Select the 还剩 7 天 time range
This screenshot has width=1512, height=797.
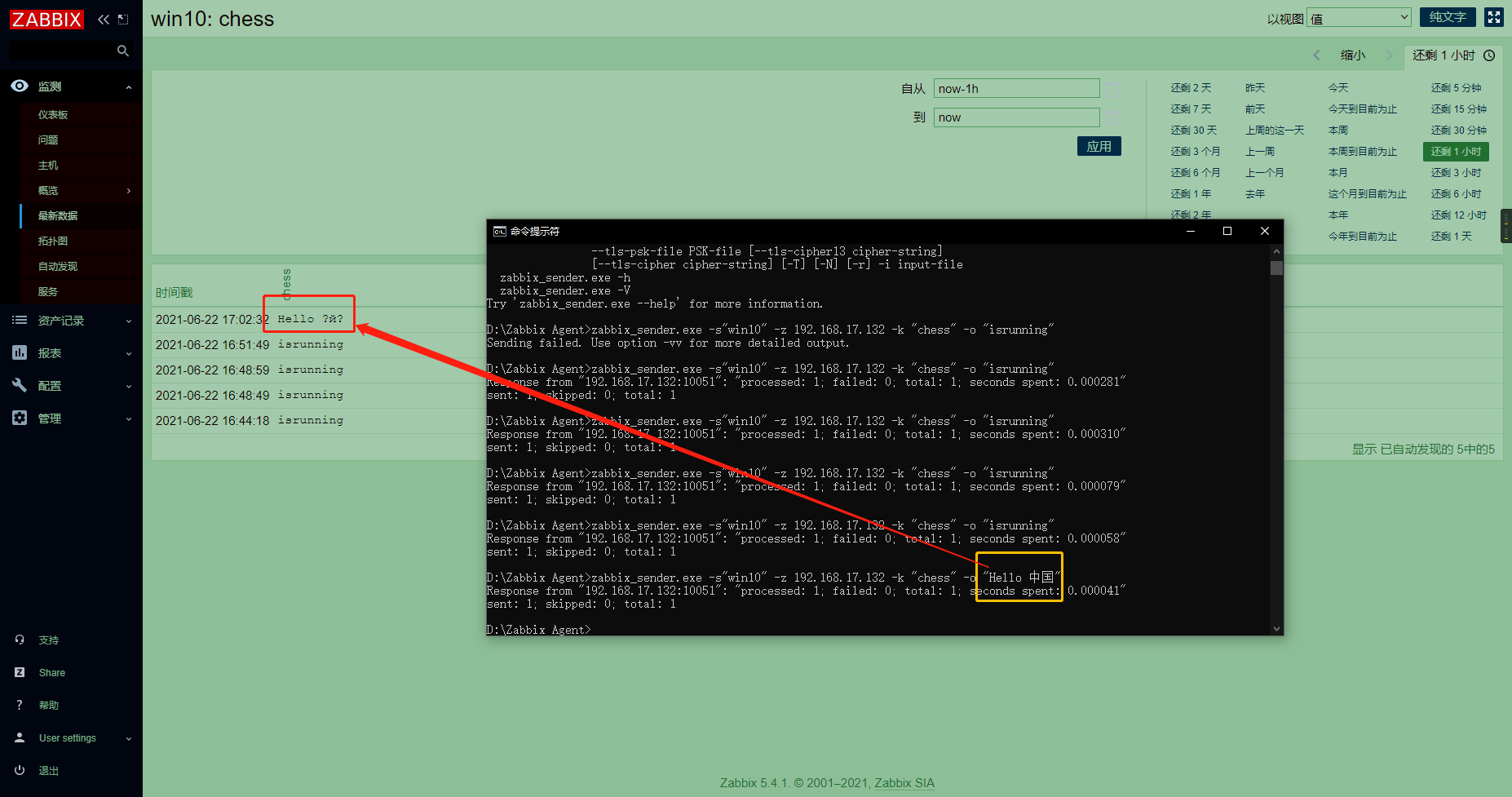(x=1191, y=109)
